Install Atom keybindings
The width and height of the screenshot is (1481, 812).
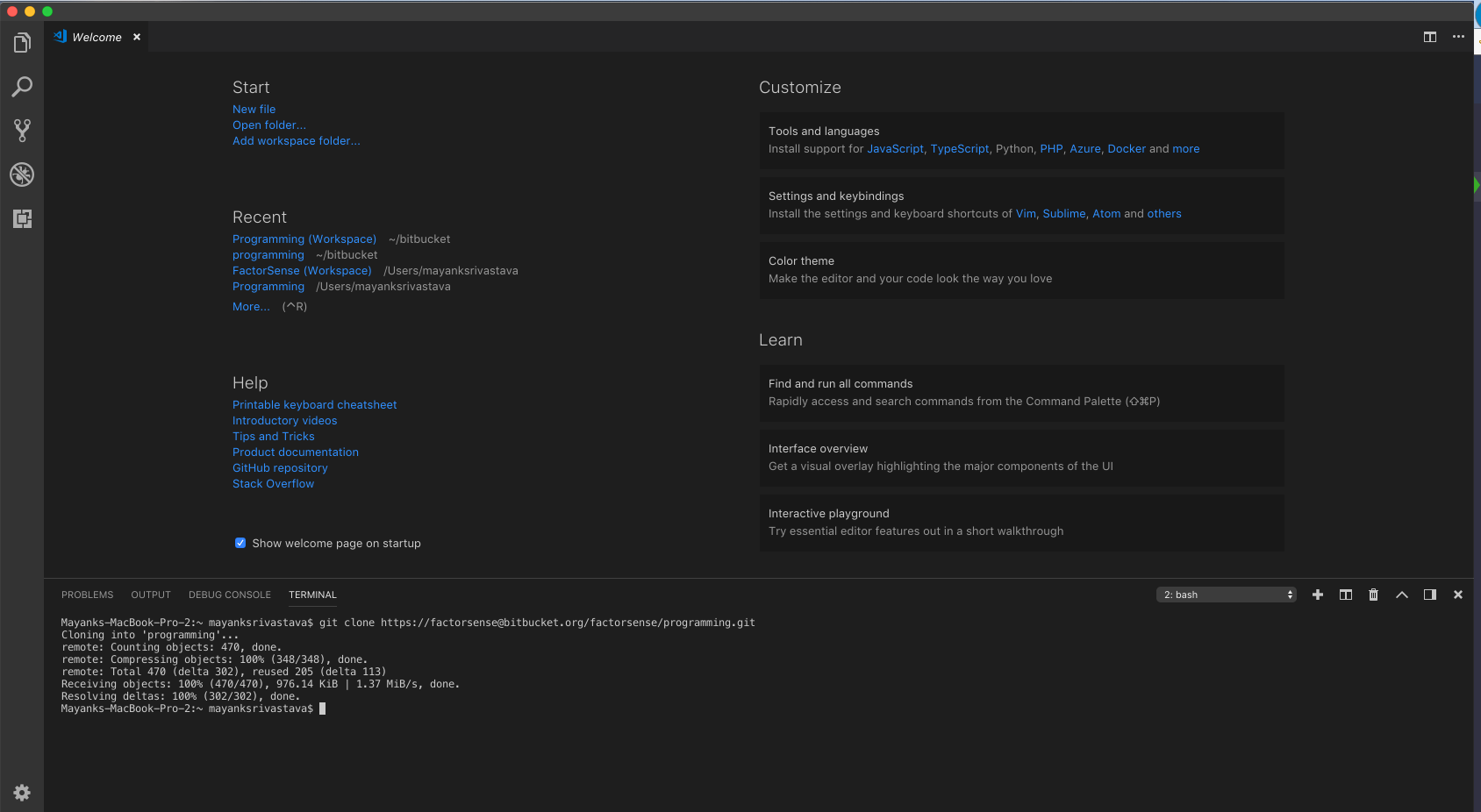1106,214
